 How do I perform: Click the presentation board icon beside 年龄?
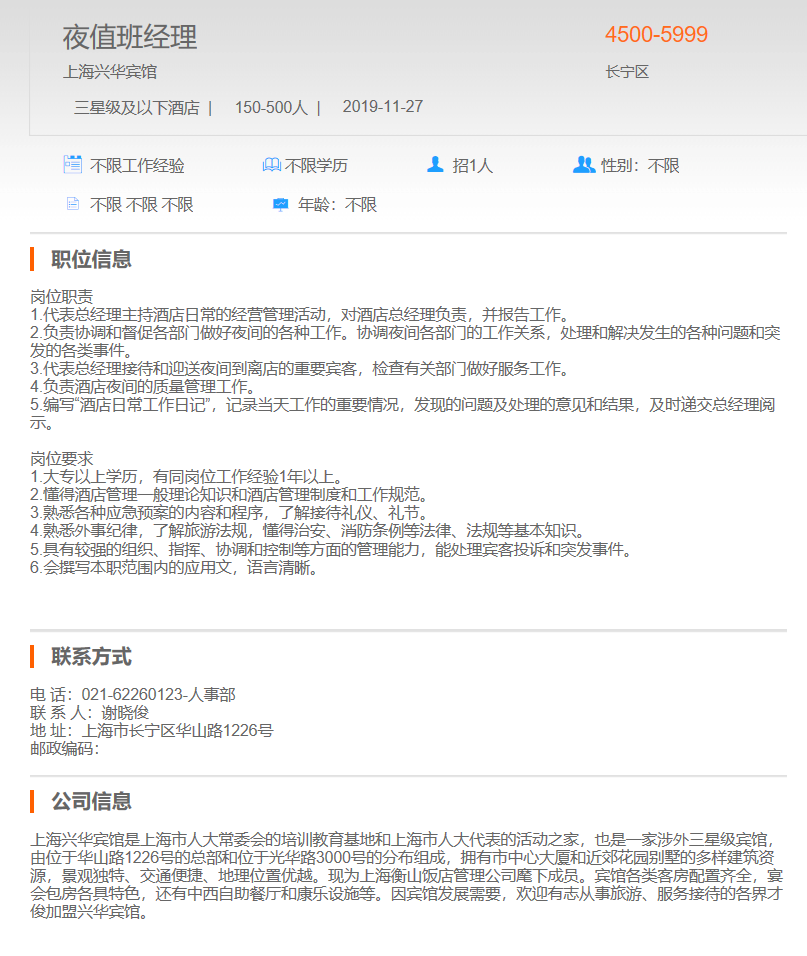(x=281, y=204)
